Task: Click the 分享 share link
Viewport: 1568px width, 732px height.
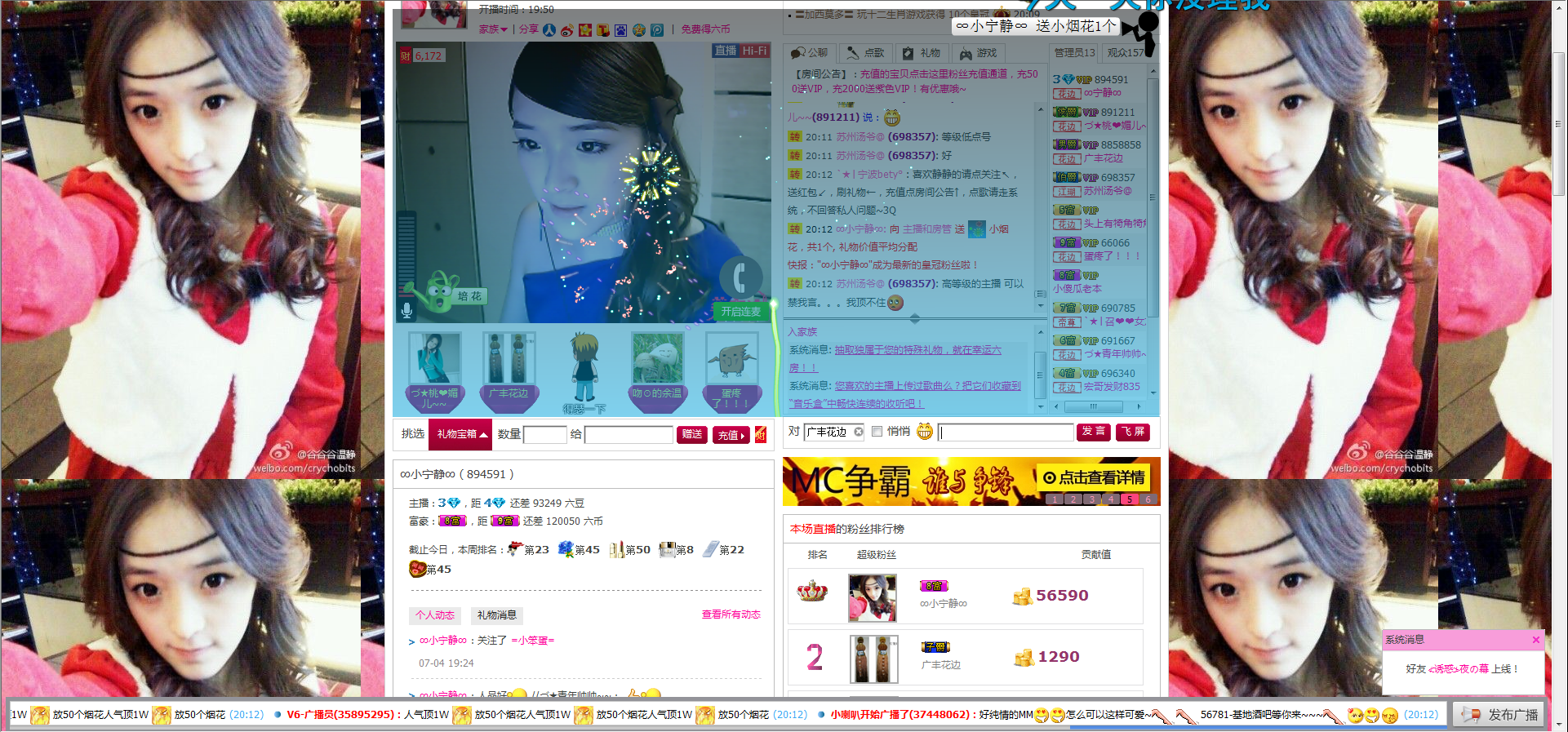Action: (x=529, y=29)
